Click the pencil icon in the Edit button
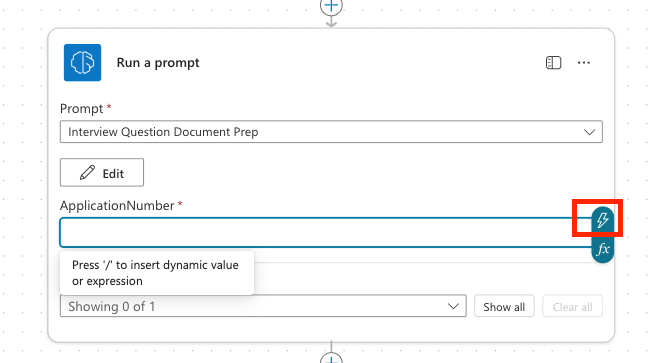664x363 pixels. 87,173
